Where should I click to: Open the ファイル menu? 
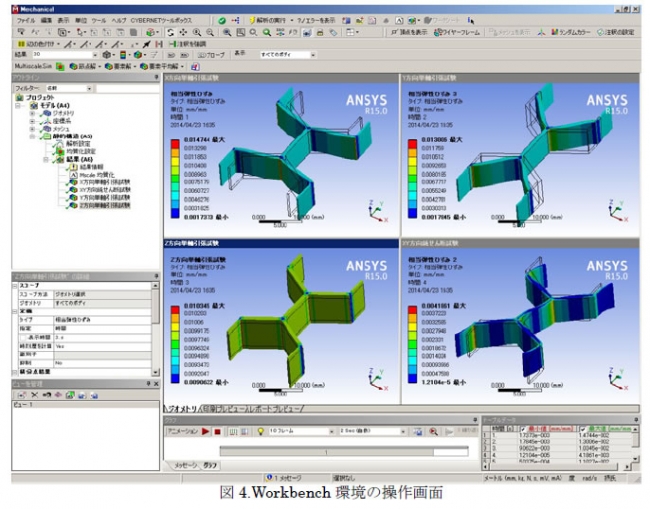26,20
